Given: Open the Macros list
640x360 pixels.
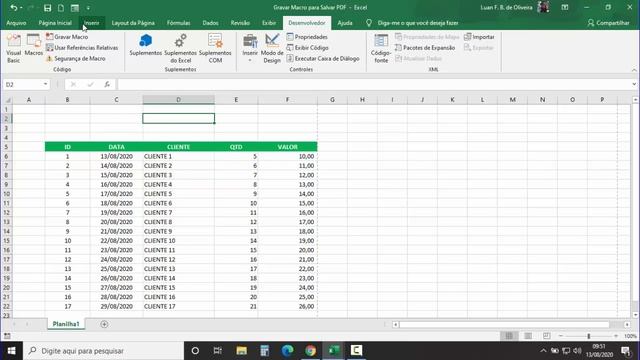Looking at the screenshot, I should pos(33,46).
